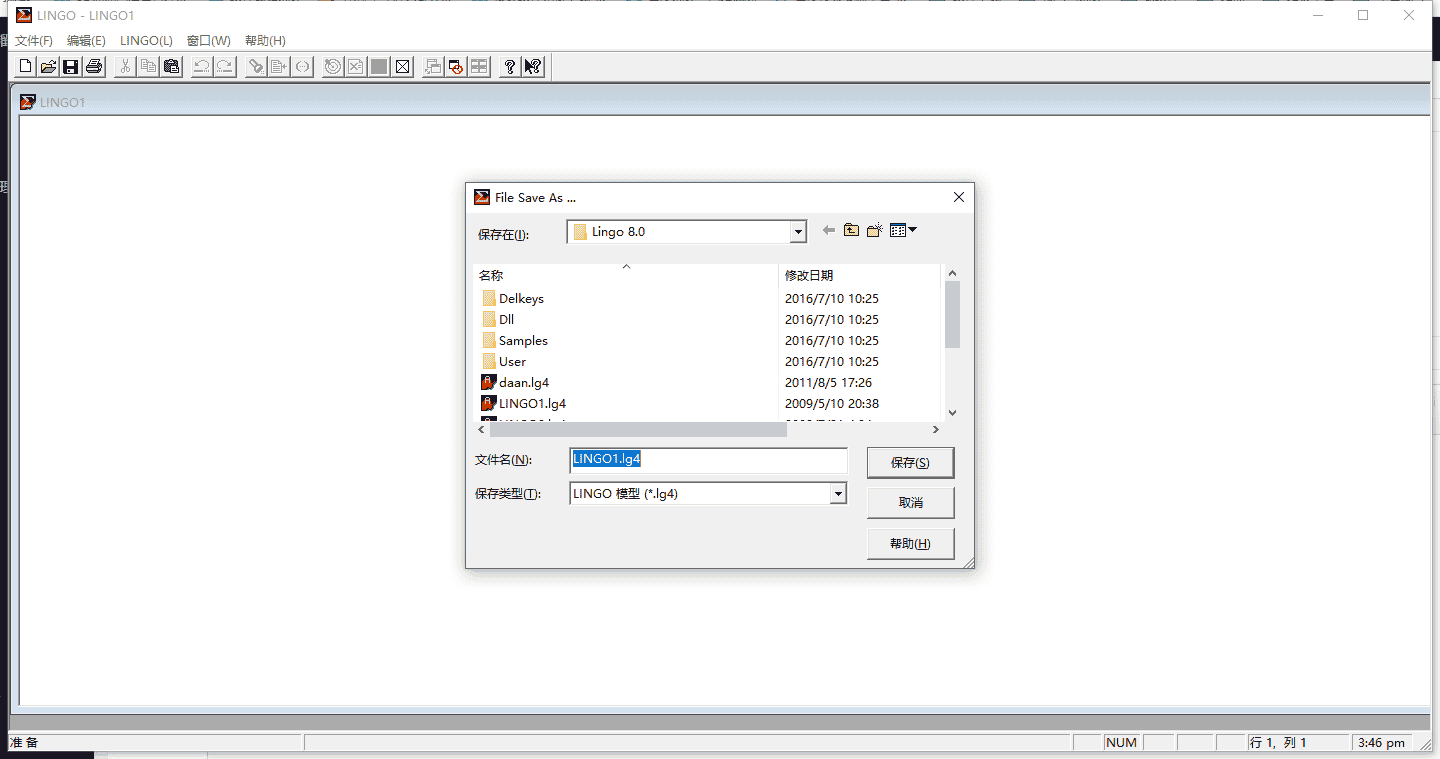
Task: Copy selection using the toolbar Copy icon
Action: [x=148, y=67]
